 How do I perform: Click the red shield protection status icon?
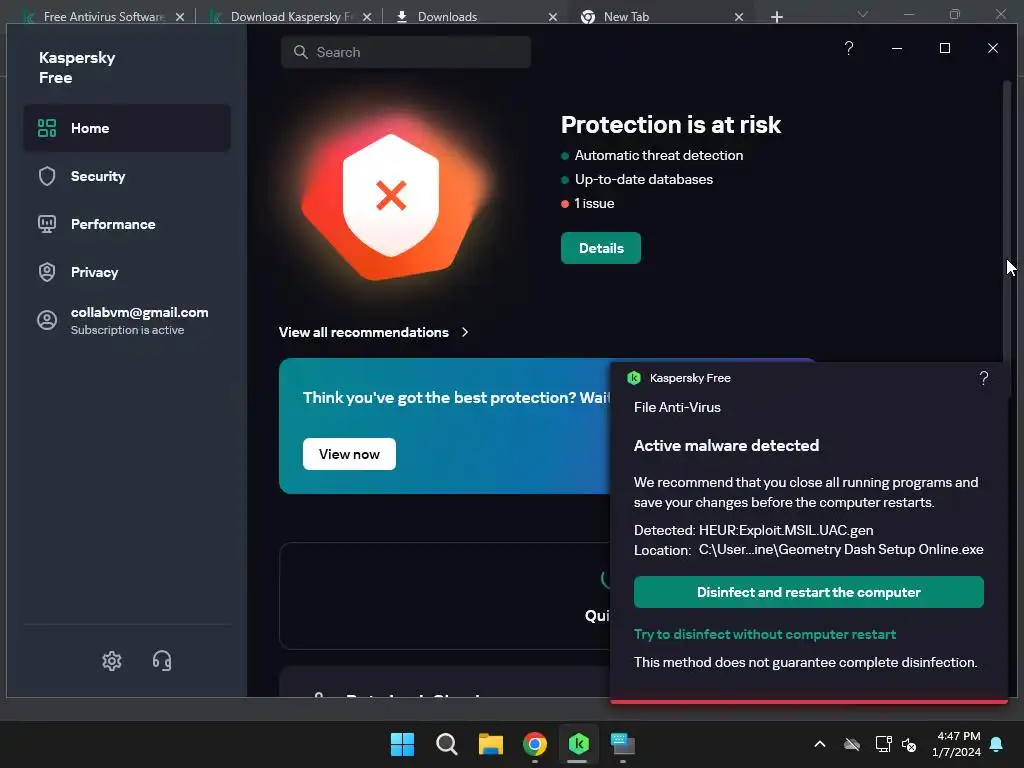pos(391,196)
